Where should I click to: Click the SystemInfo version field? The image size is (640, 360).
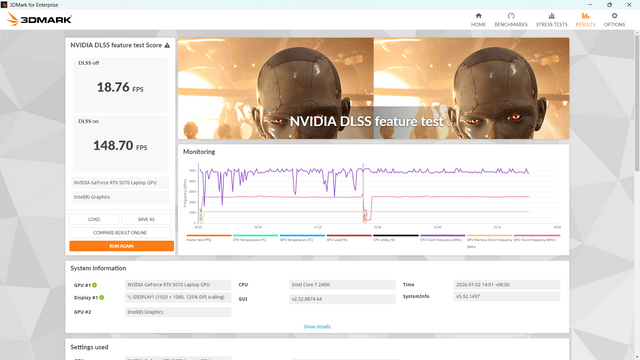click(507, 297)
